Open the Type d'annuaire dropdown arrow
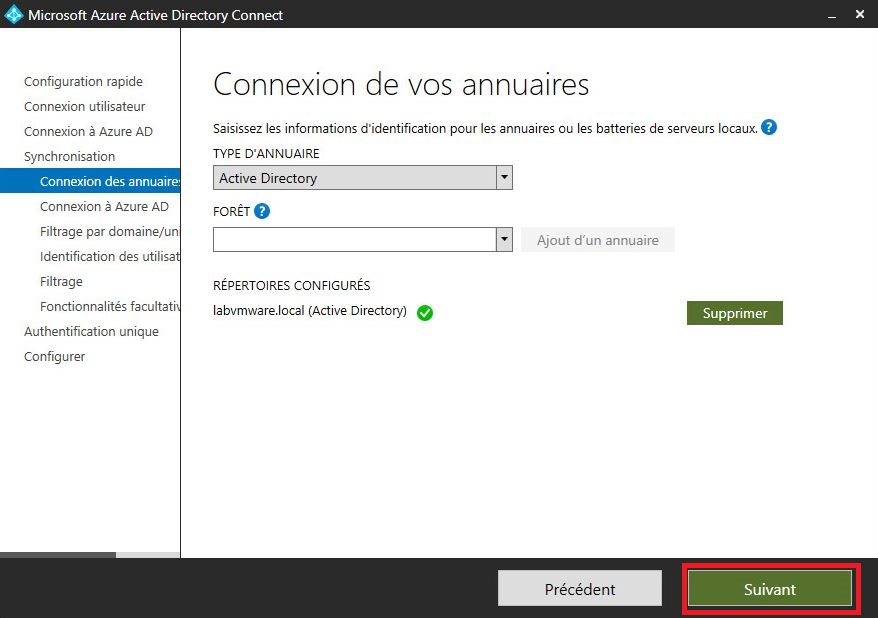Viewport: 878px width, 618px height. 504,178
